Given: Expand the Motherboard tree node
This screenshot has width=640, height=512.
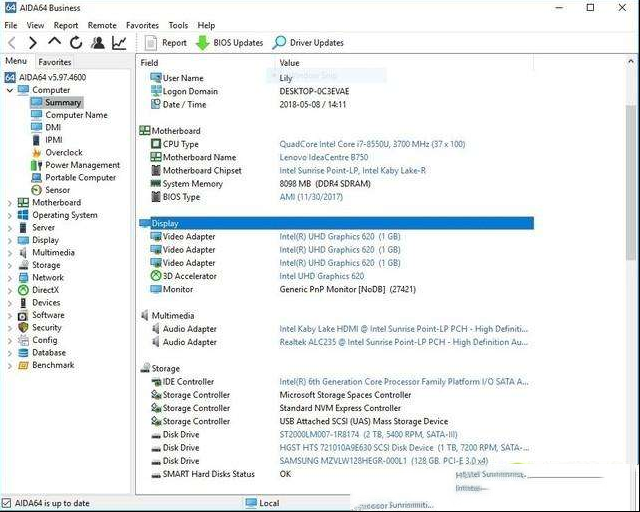Looking at the screenshot, I should 10,203.
